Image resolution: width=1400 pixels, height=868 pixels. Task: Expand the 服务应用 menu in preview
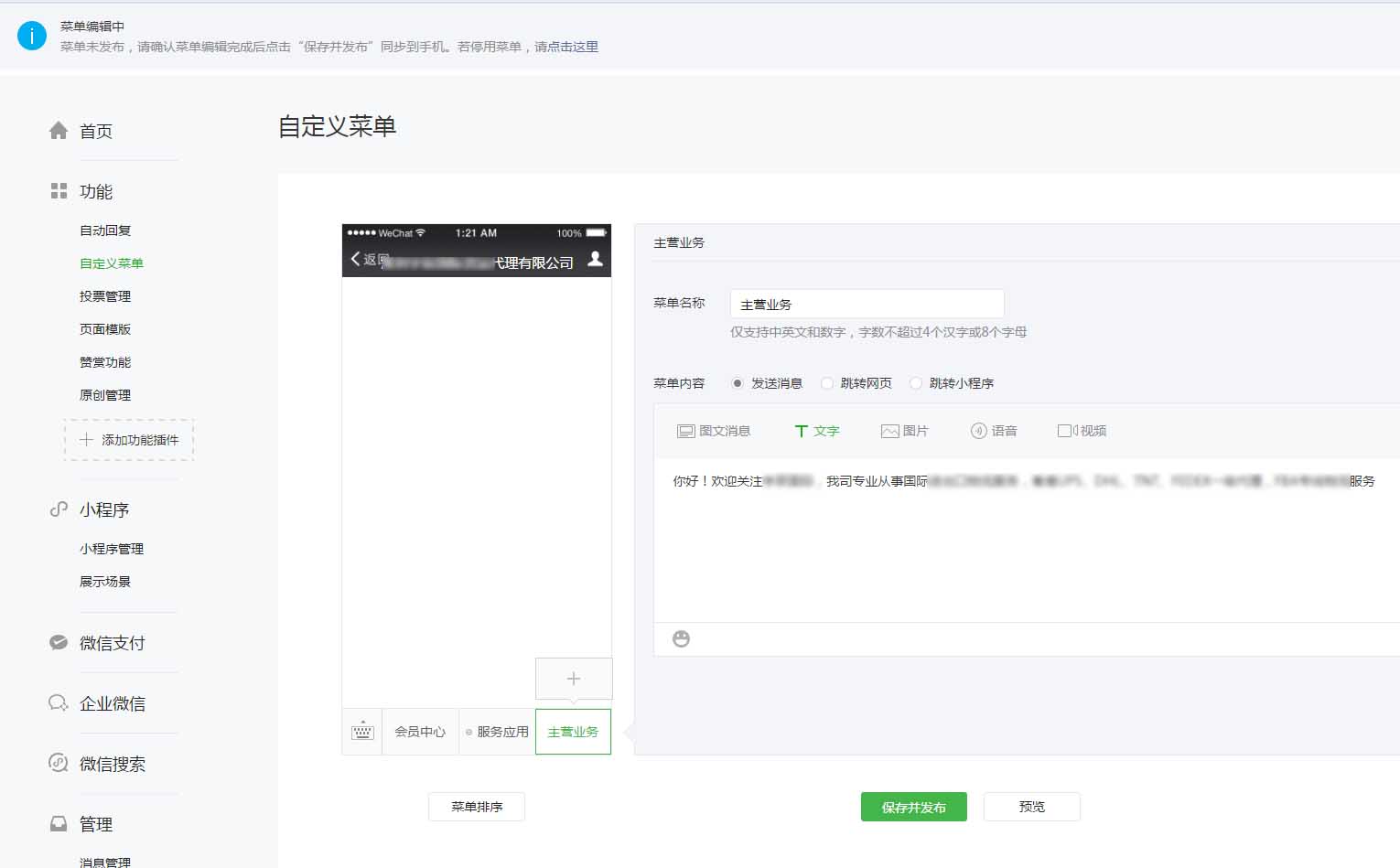click(497, 732)
